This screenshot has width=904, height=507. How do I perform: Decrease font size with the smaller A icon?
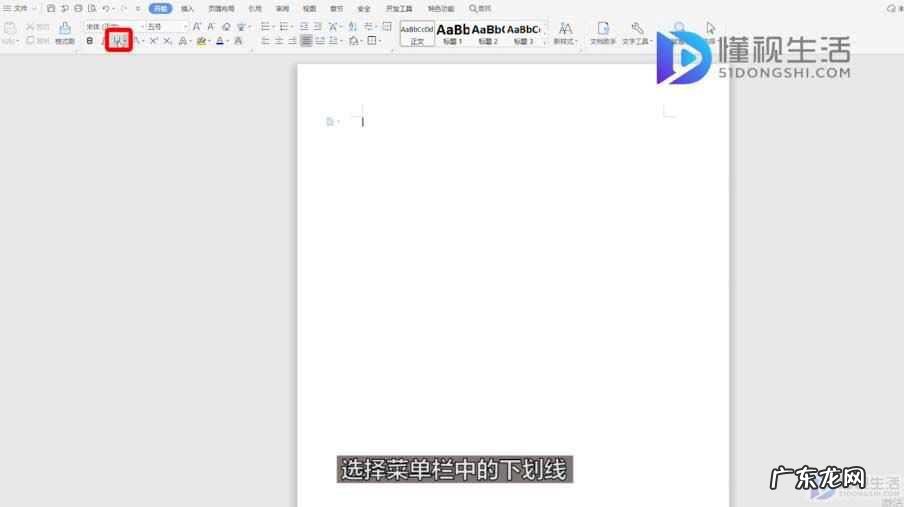[x=211, y=27]
